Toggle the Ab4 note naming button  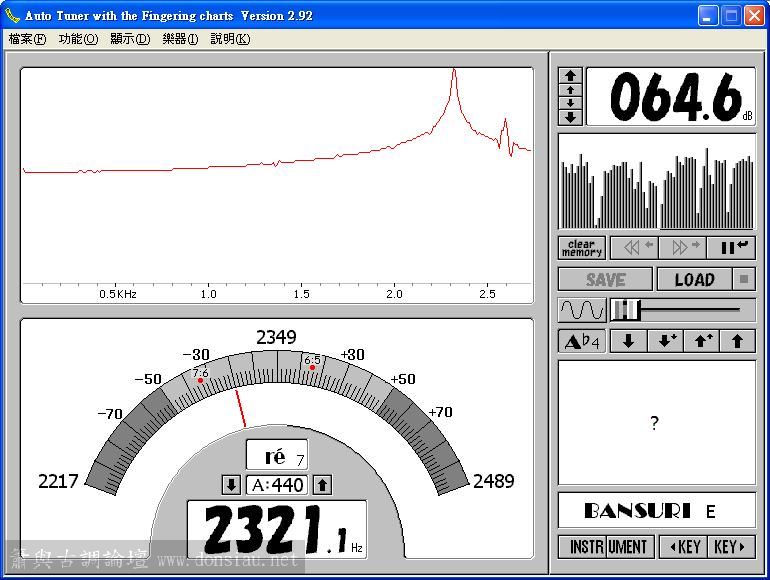tap(582, 341)
